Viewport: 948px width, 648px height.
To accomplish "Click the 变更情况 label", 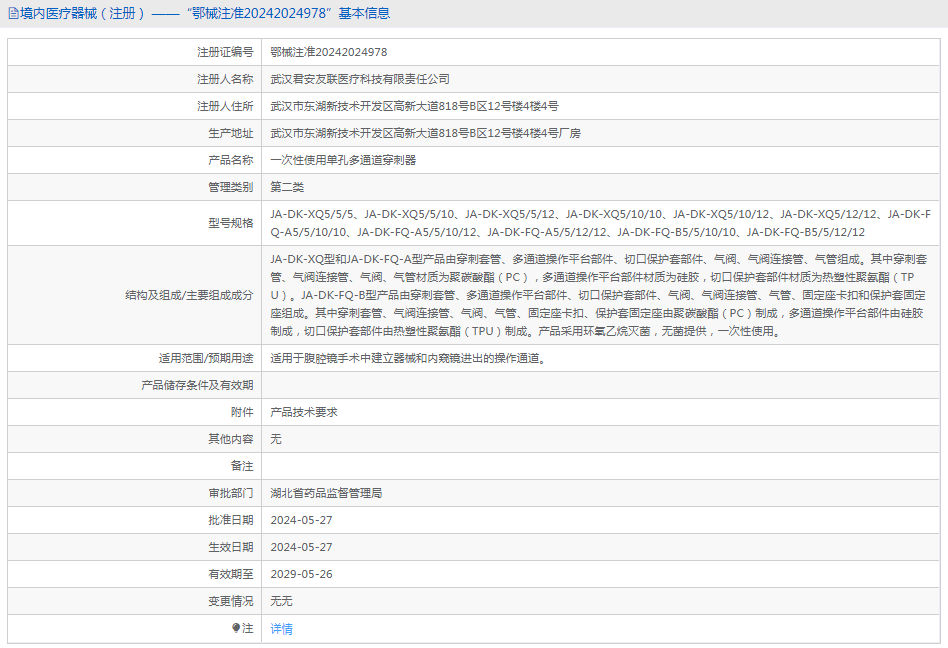I will click(230, 601).
